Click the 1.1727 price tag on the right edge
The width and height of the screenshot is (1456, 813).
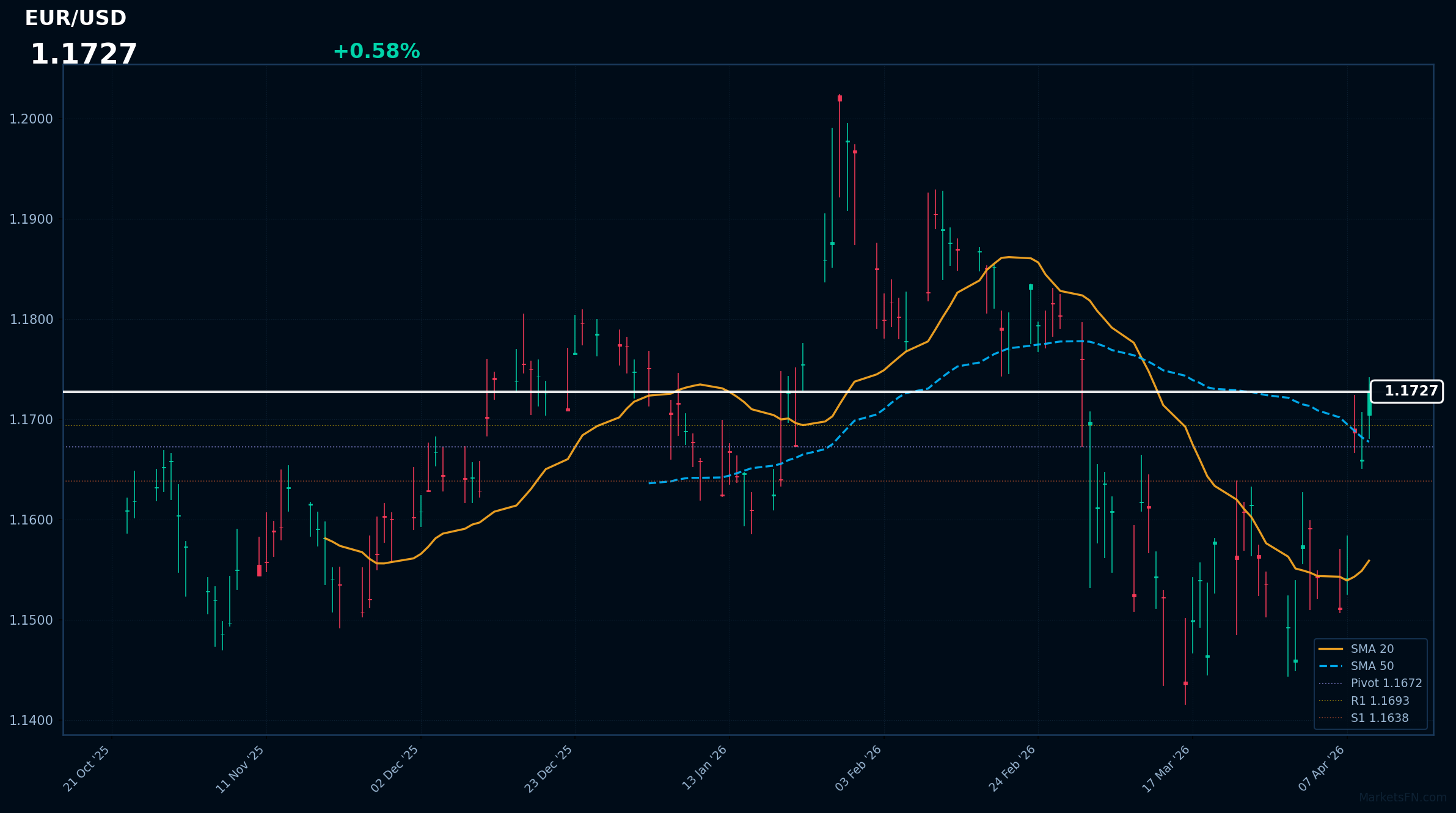(x=1407, y=391)
